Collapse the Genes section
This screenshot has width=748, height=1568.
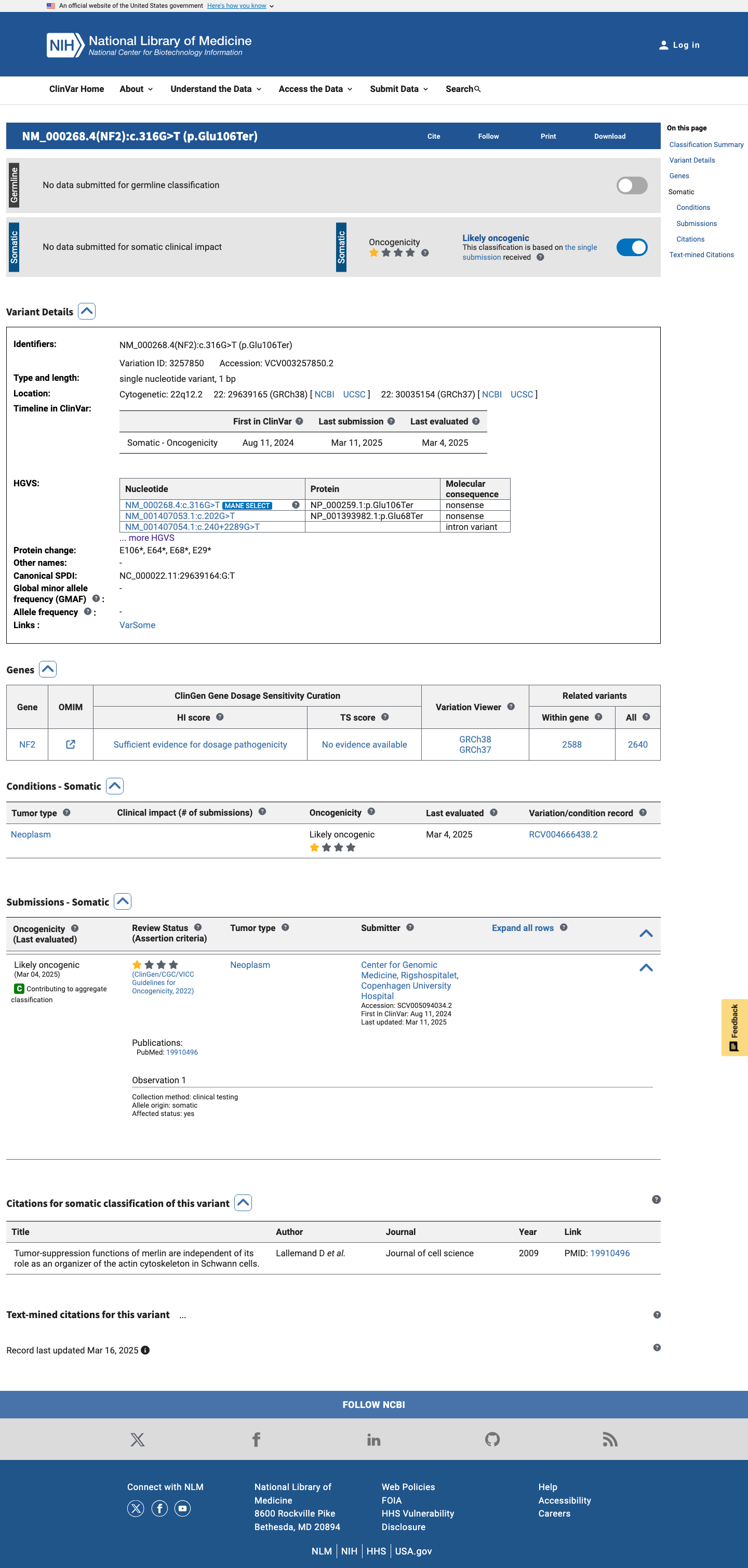pos(48,670)
